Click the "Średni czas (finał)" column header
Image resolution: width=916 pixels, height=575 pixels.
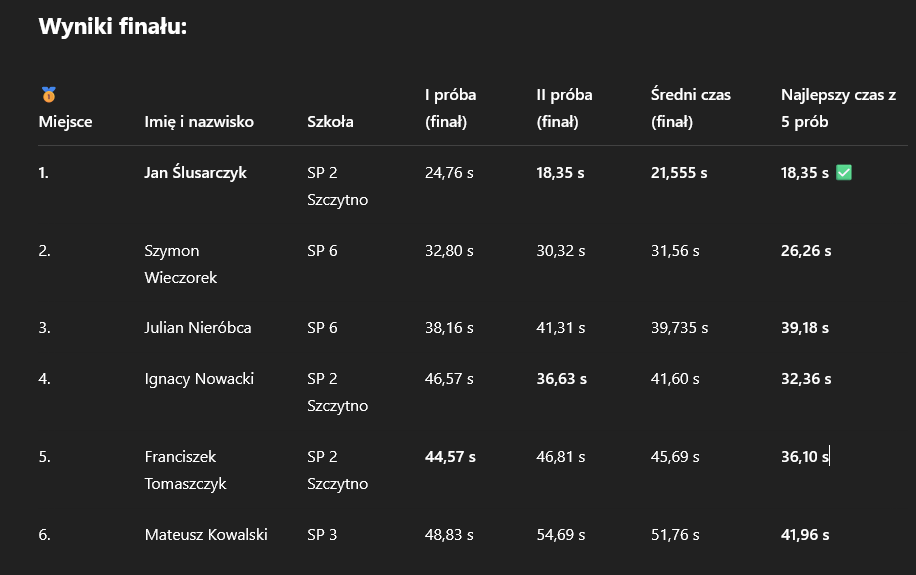click(690, 108)
